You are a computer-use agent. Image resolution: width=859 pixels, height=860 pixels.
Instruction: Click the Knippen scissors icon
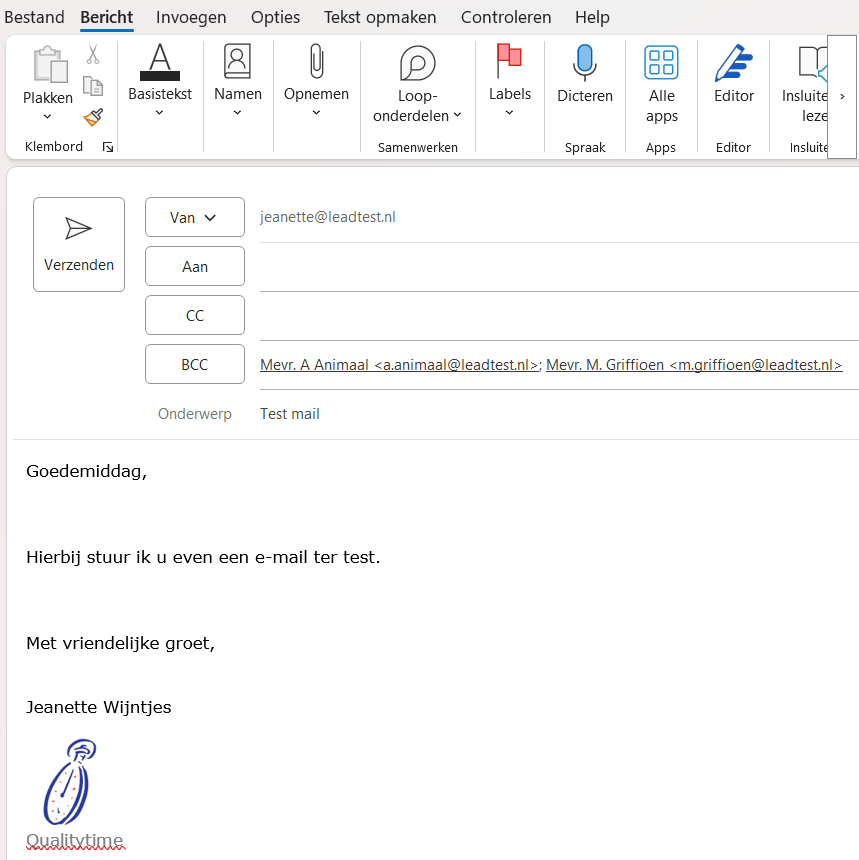(x=93, y=54)
